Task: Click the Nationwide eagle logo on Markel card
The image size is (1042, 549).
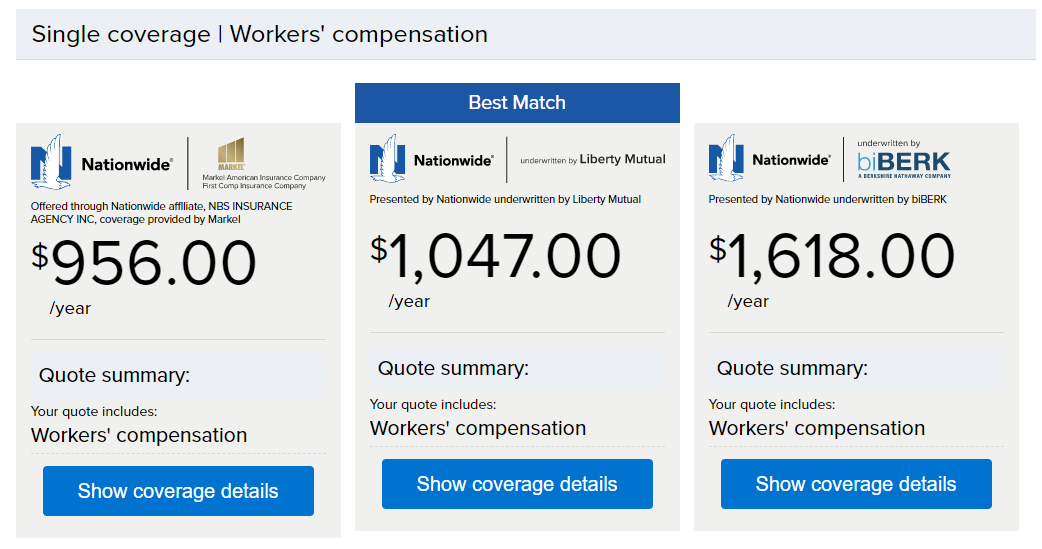Action: 102,162
